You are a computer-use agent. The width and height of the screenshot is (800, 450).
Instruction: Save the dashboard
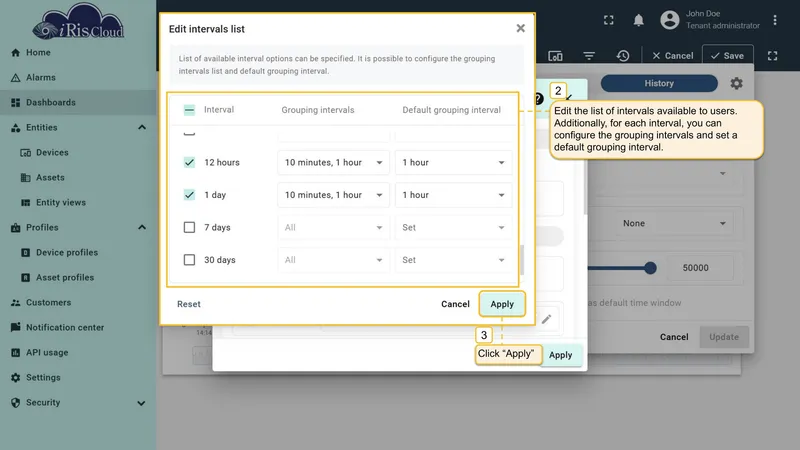coord(728,56)
